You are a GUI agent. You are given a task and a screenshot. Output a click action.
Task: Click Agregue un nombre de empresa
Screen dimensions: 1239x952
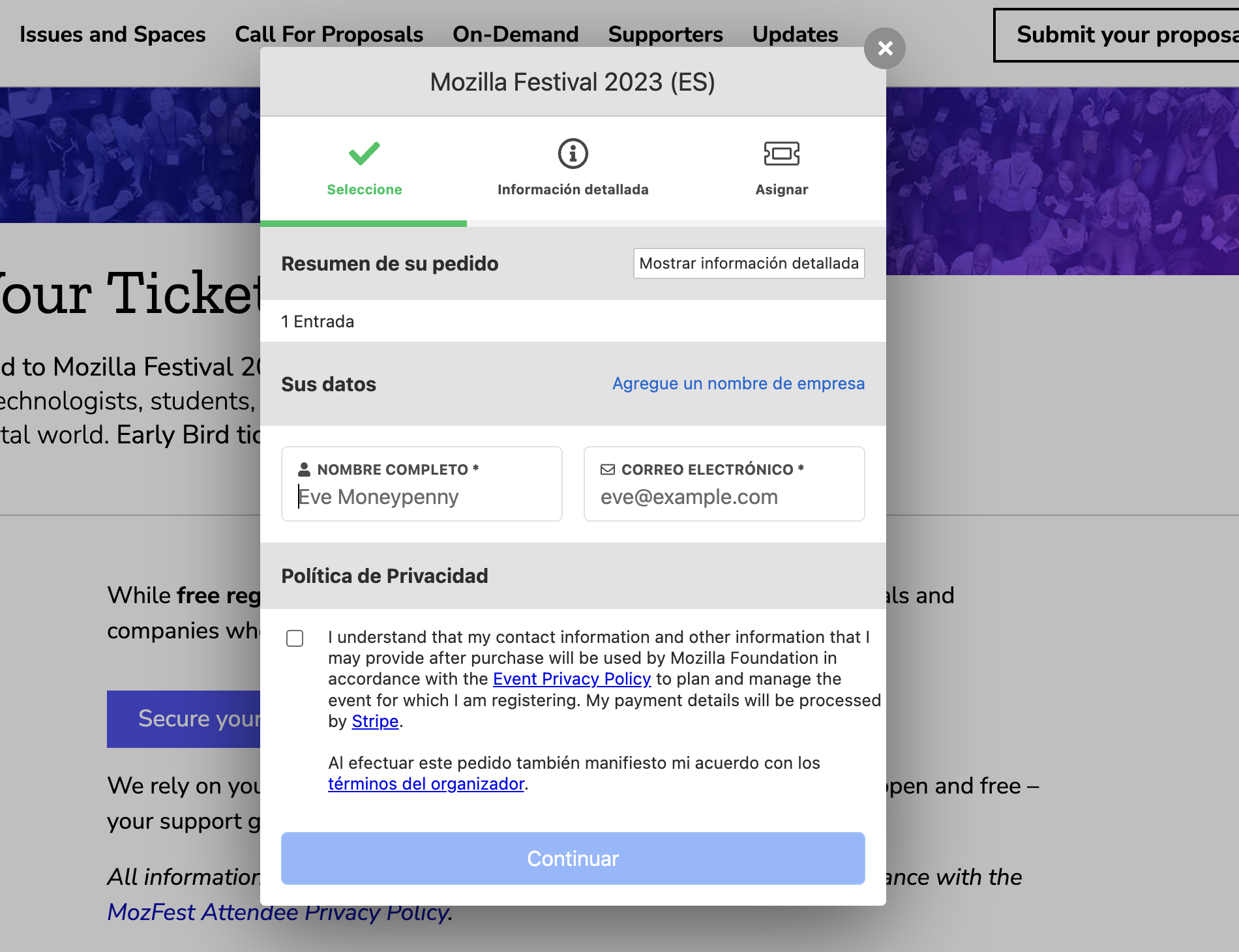(738, 383)
